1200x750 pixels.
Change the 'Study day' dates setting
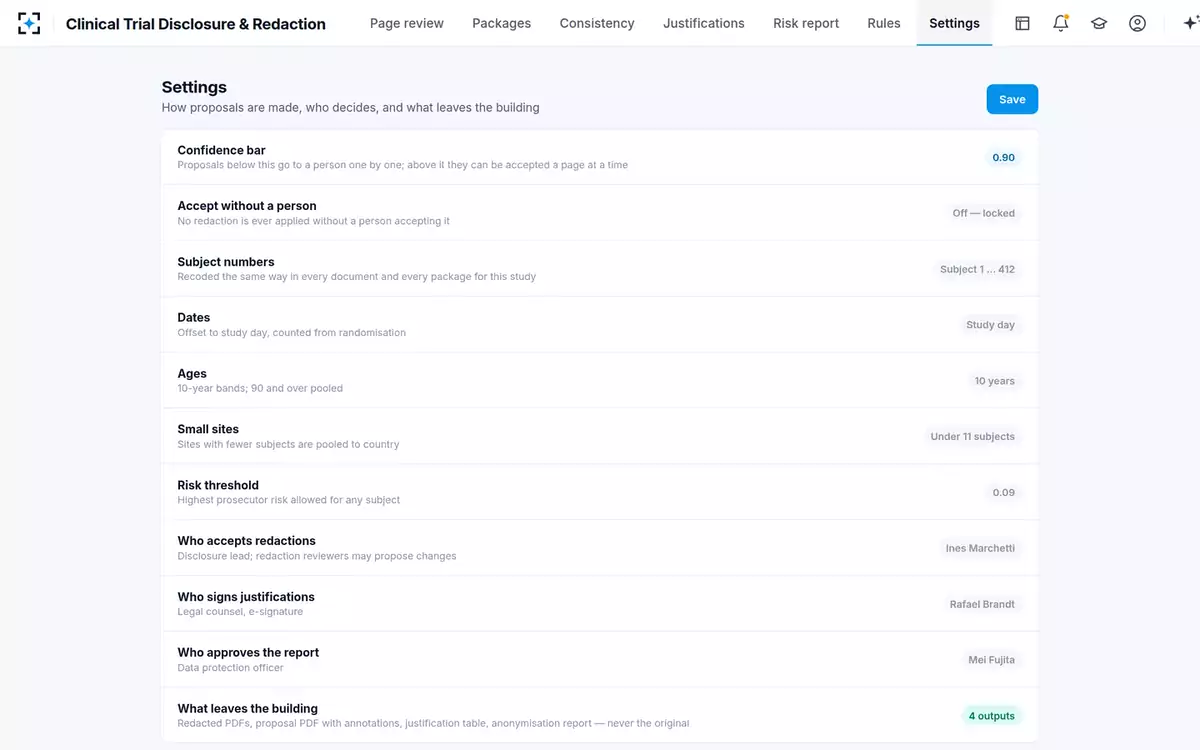990,325
